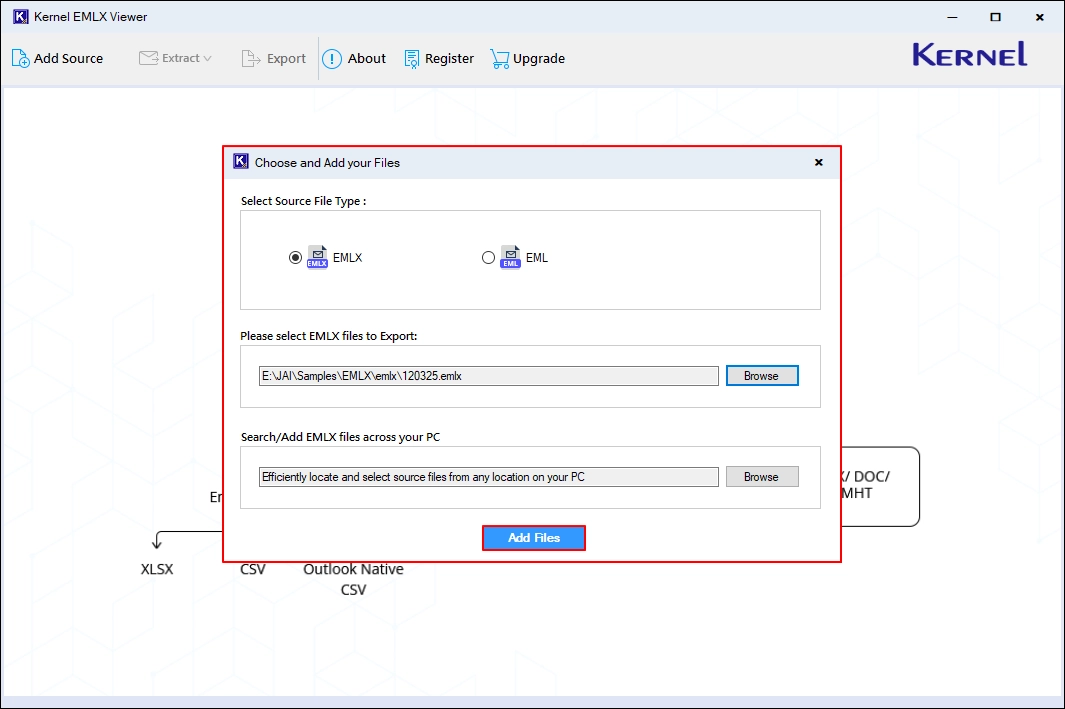Click the Kernel logo at top right
1065x709 pixels.
tap(969, 54)
